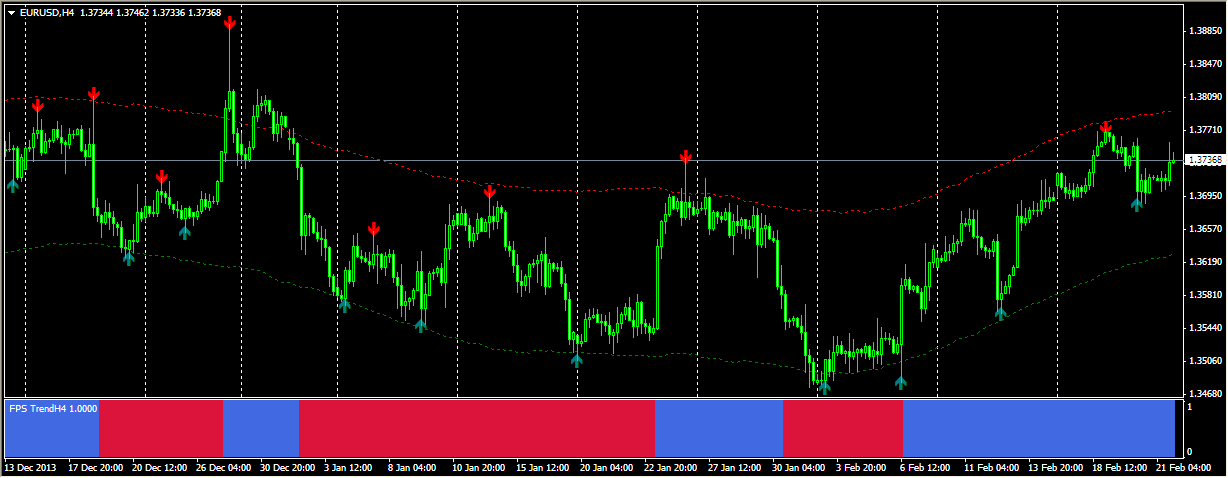The image size is (1228, 478).
Task: Click the 1.36190 price scale value
Action: pyautogui.click(x=1208, y=262)
